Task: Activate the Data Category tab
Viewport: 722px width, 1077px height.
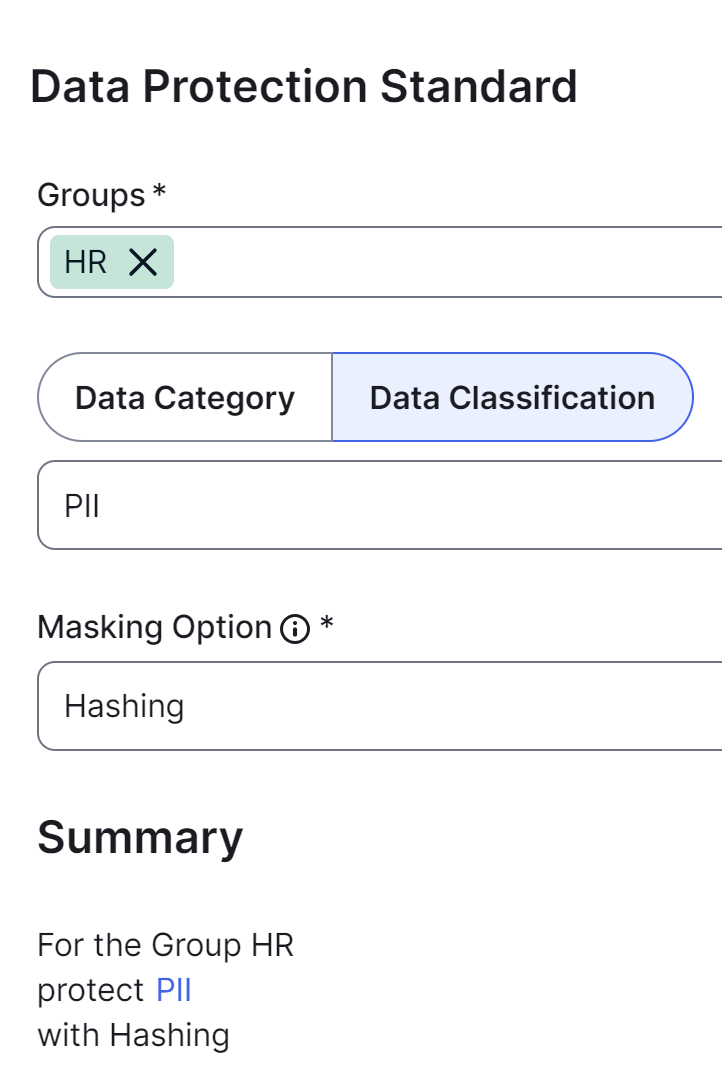Action: (184, 396)
